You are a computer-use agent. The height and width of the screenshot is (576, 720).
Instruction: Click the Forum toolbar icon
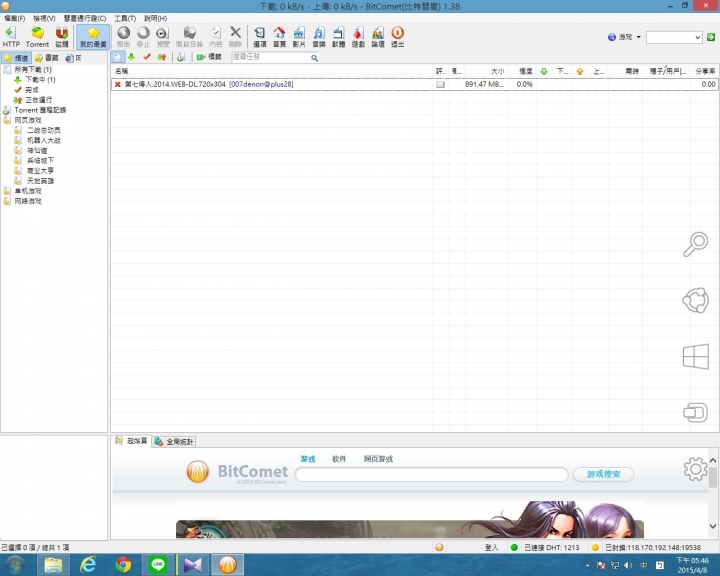(378, 37)
